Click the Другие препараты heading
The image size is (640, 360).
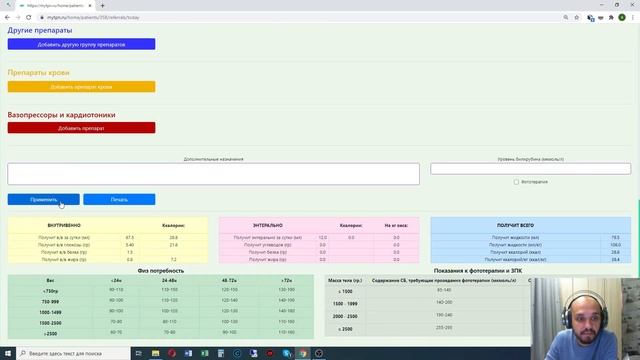point(40,30)
